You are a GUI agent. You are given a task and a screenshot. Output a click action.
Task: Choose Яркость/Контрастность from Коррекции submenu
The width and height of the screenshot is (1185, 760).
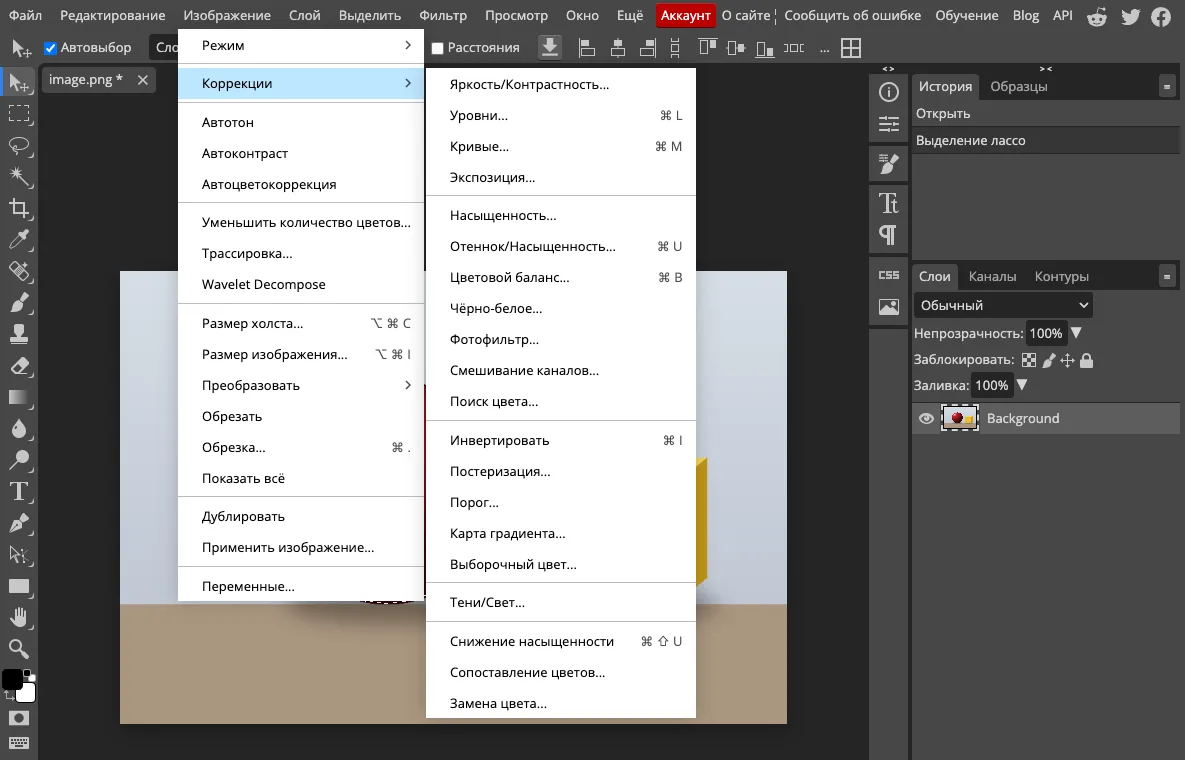(x=561, y=85)
